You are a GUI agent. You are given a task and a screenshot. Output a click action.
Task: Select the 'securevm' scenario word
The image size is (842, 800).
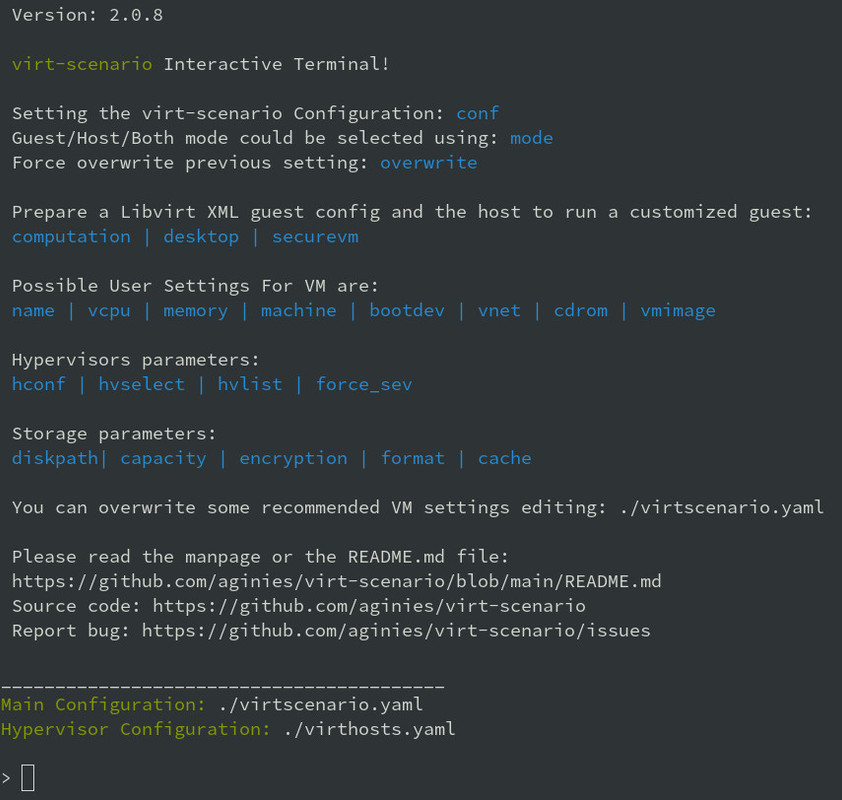coord(315,236)
